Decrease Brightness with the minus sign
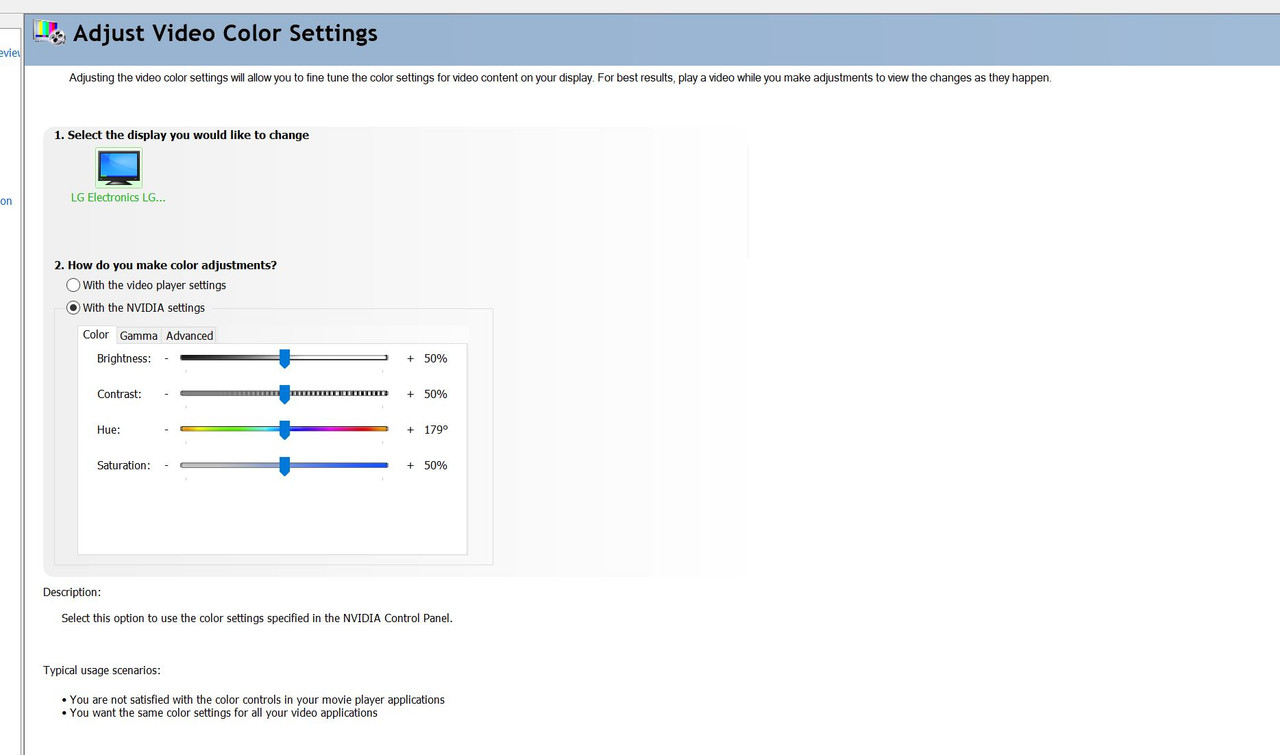This screenshot has width=1280, height=755. (166, 358)
